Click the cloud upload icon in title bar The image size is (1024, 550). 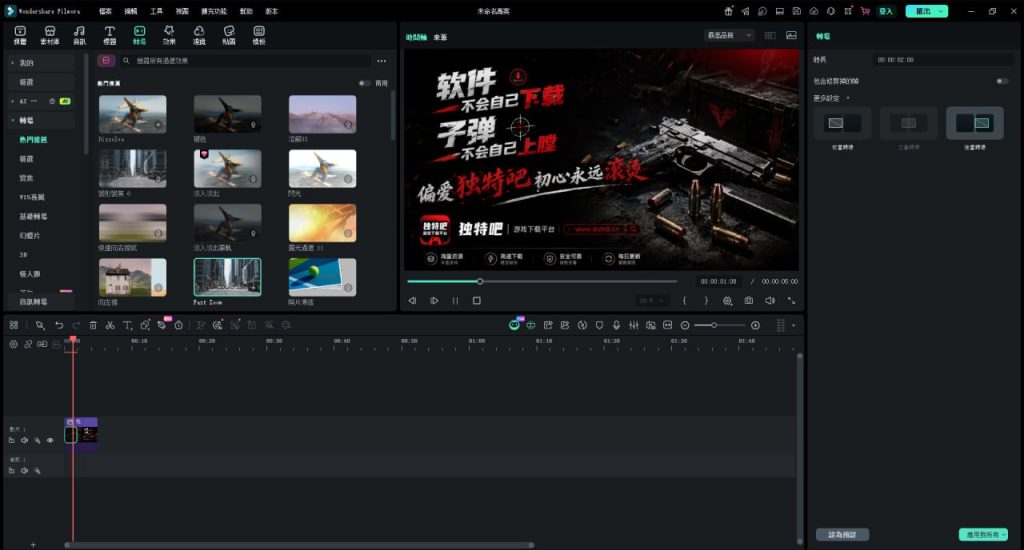814,11
